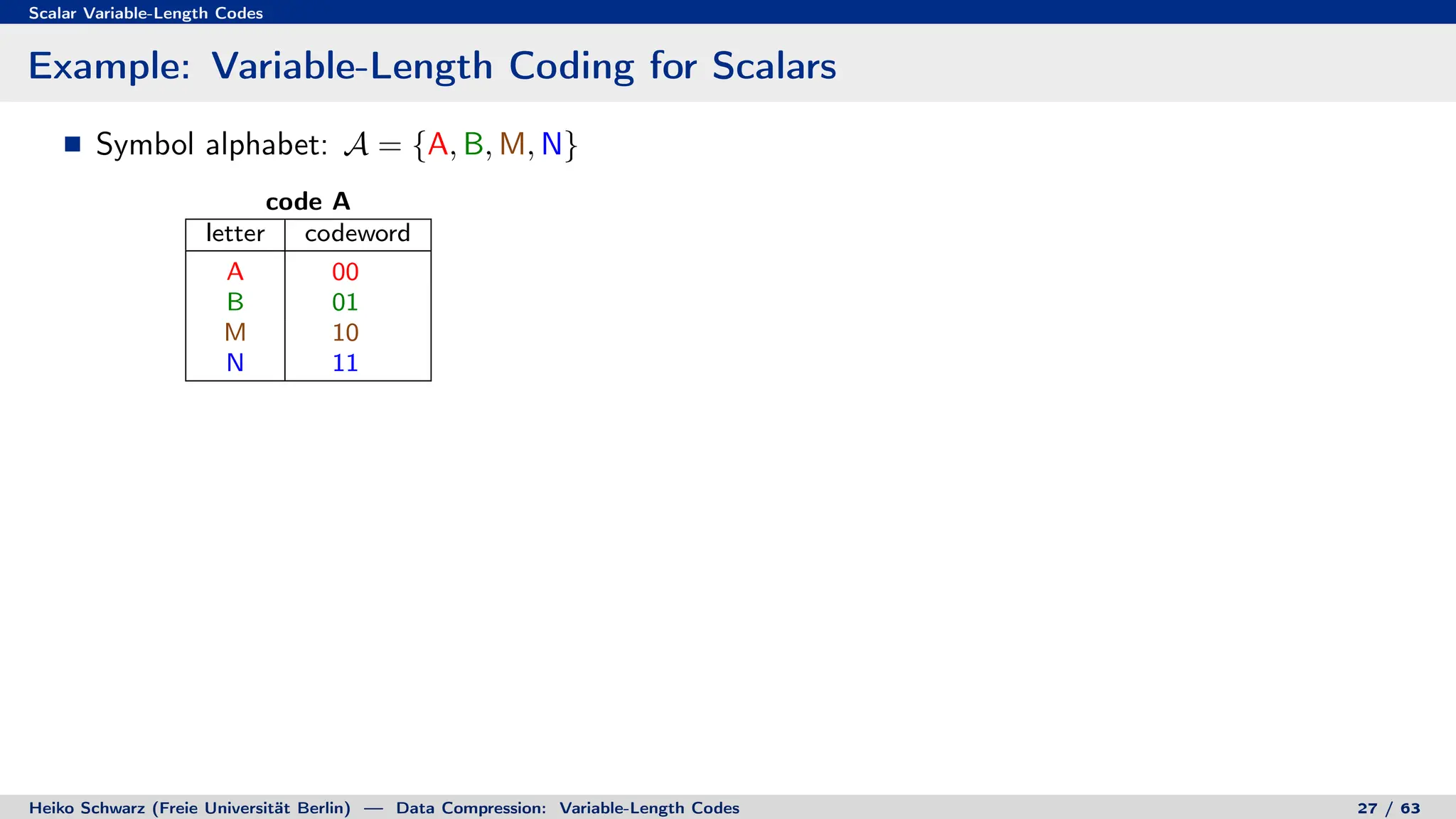Click the codeword 10

(346, 333)
